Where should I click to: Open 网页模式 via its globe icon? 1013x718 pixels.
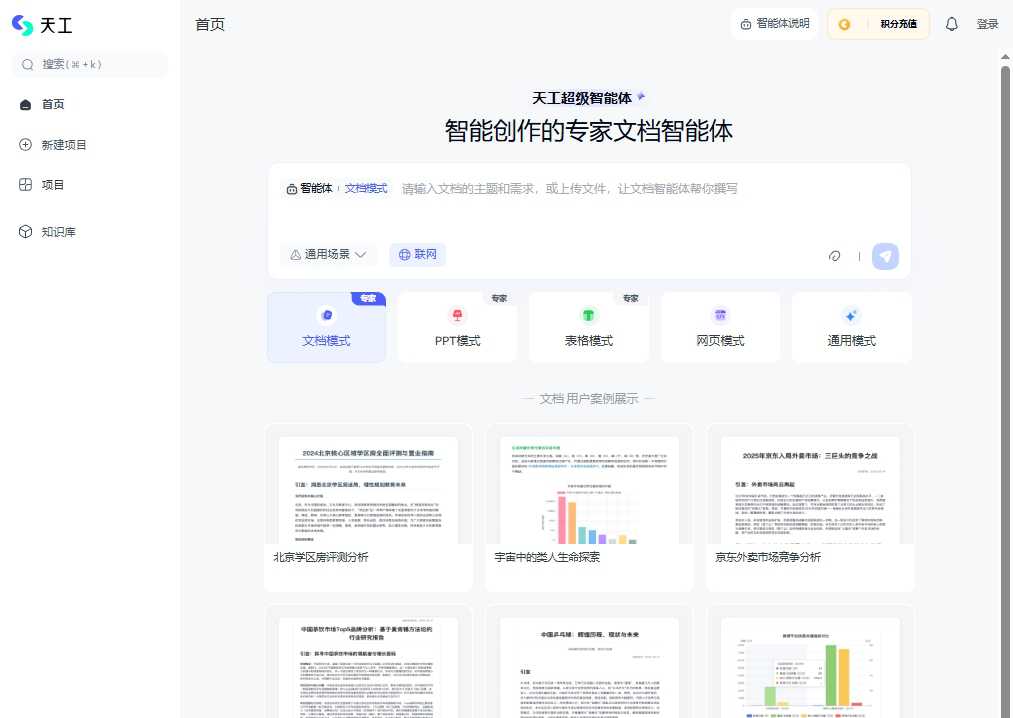(720, 315)
